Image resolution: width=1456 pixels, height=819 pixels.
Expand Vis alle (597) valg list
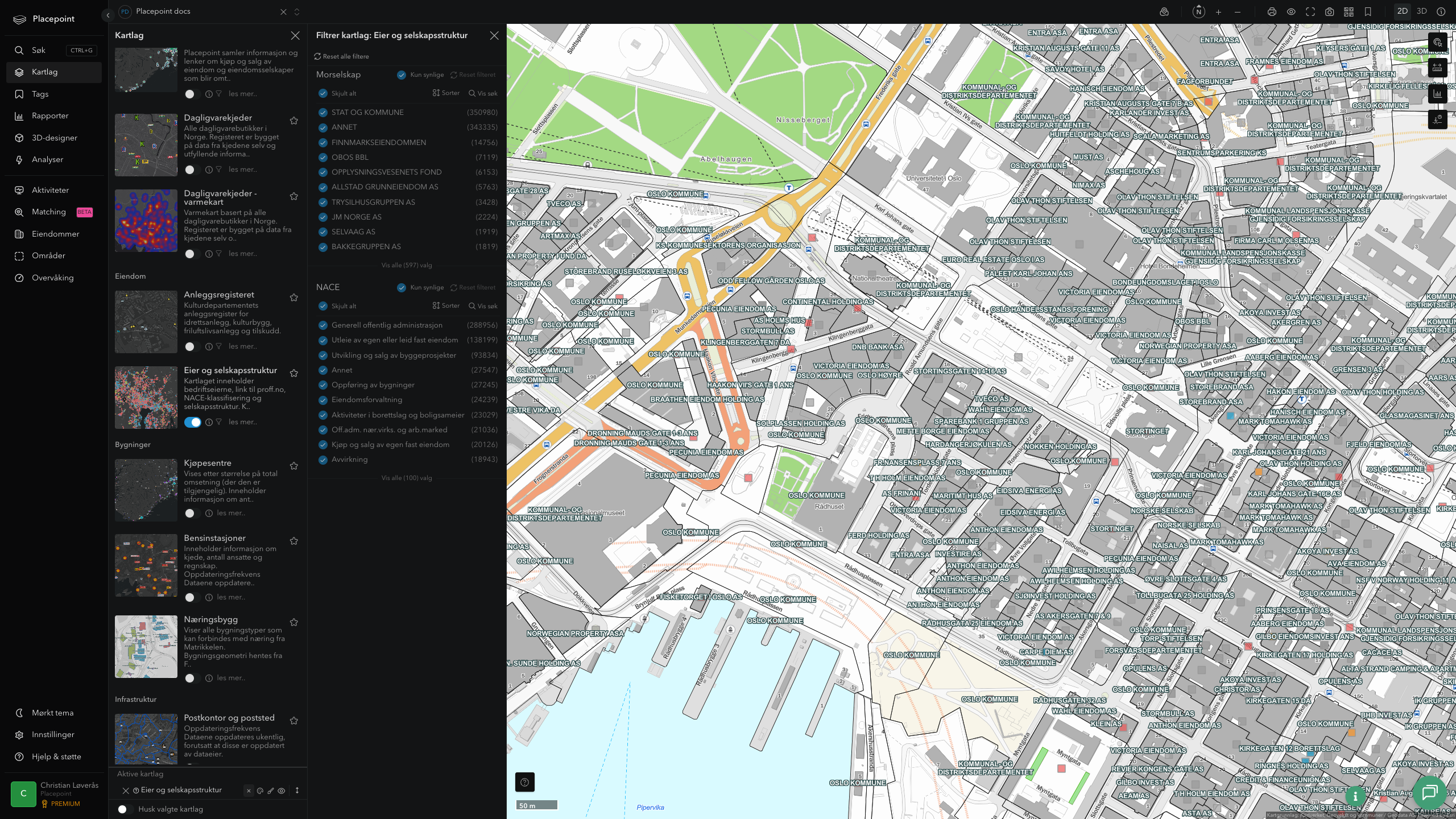pos(407,266)
